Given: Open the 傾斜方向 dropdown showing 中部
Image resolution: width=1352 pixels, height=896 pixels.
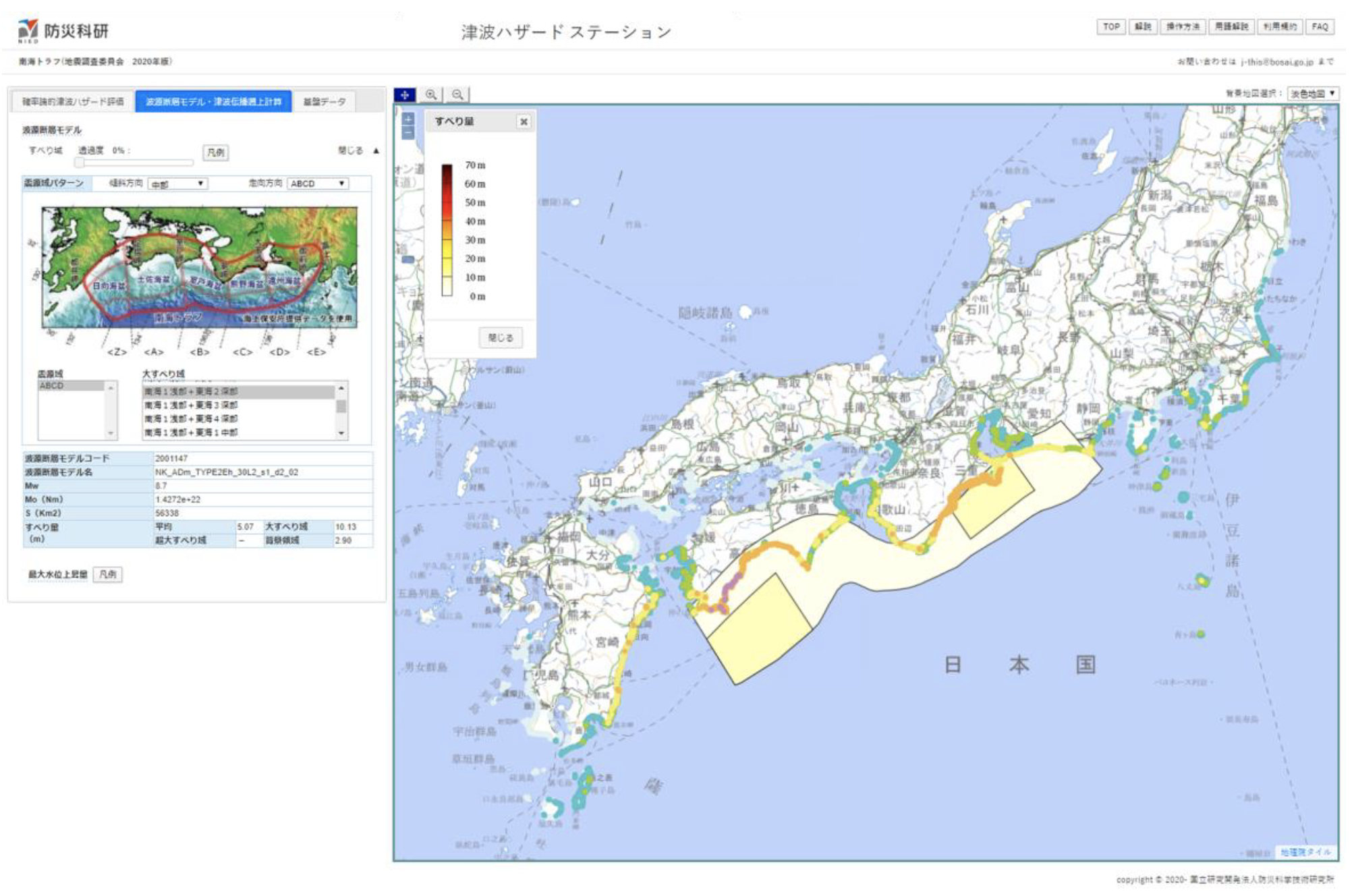Looking at the screenshot, I should 177,184.
